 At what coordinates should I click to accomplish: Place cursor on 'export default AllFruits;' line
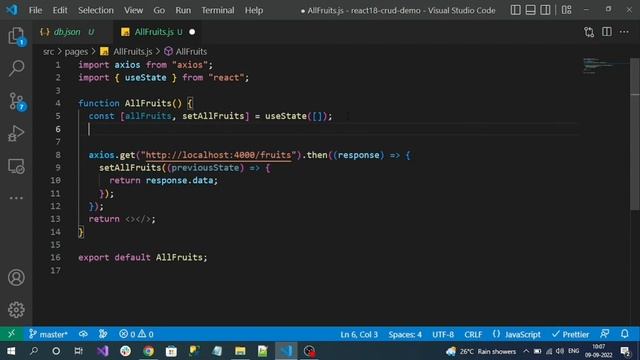click(x=143, y=258)
